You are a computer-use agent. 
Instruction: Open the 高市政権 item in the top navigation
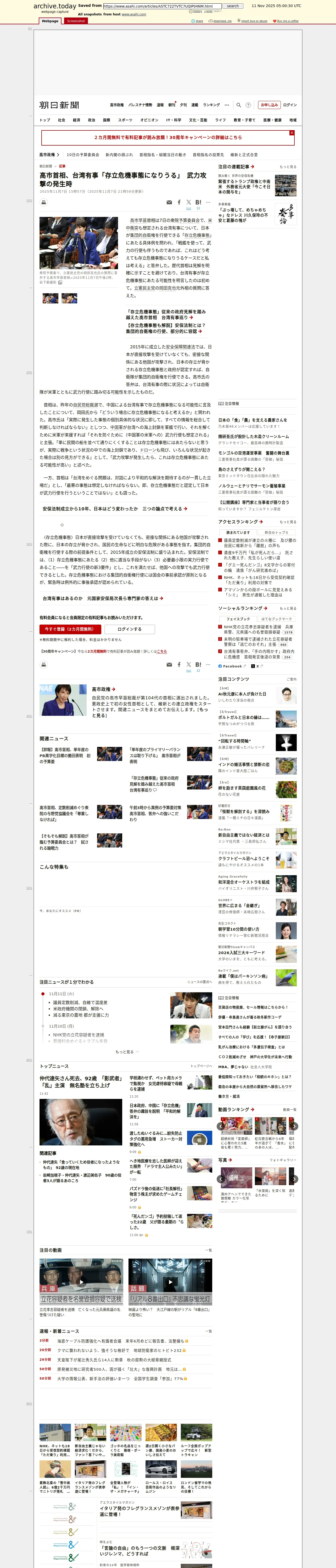(x=116, y=105)
